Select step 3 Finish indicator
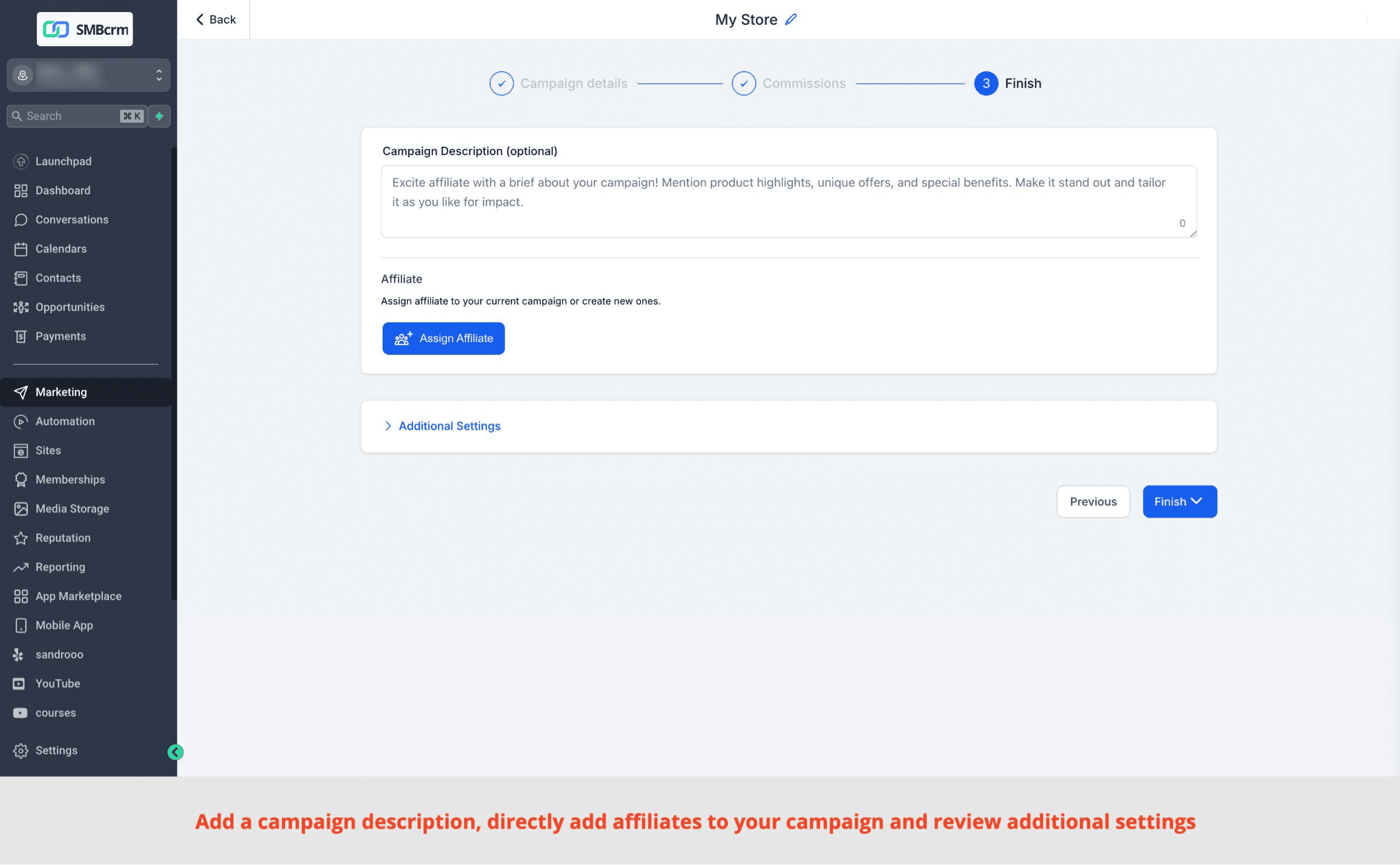1400x865 pixels. point(985,84)
